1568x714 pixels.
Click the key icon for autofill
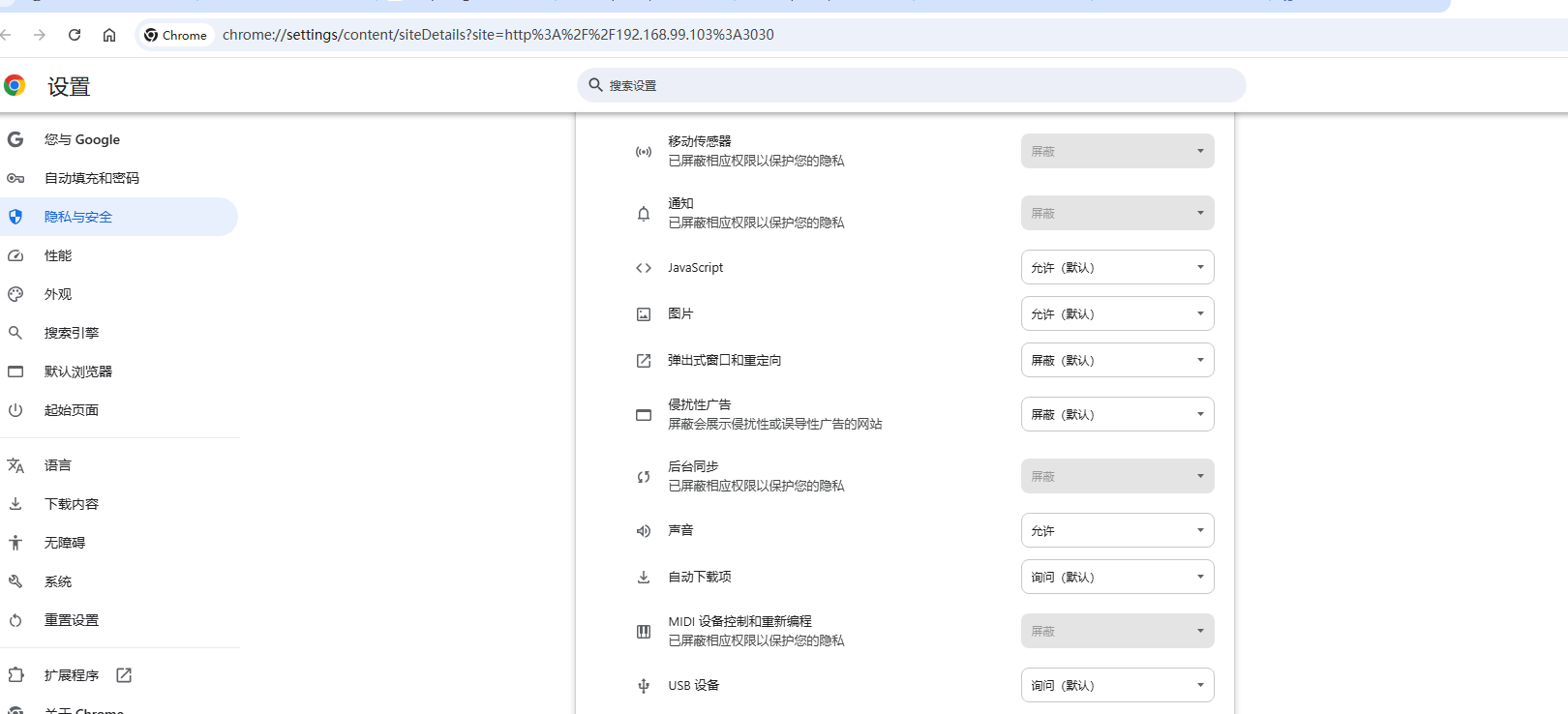(x=15, y=178)
